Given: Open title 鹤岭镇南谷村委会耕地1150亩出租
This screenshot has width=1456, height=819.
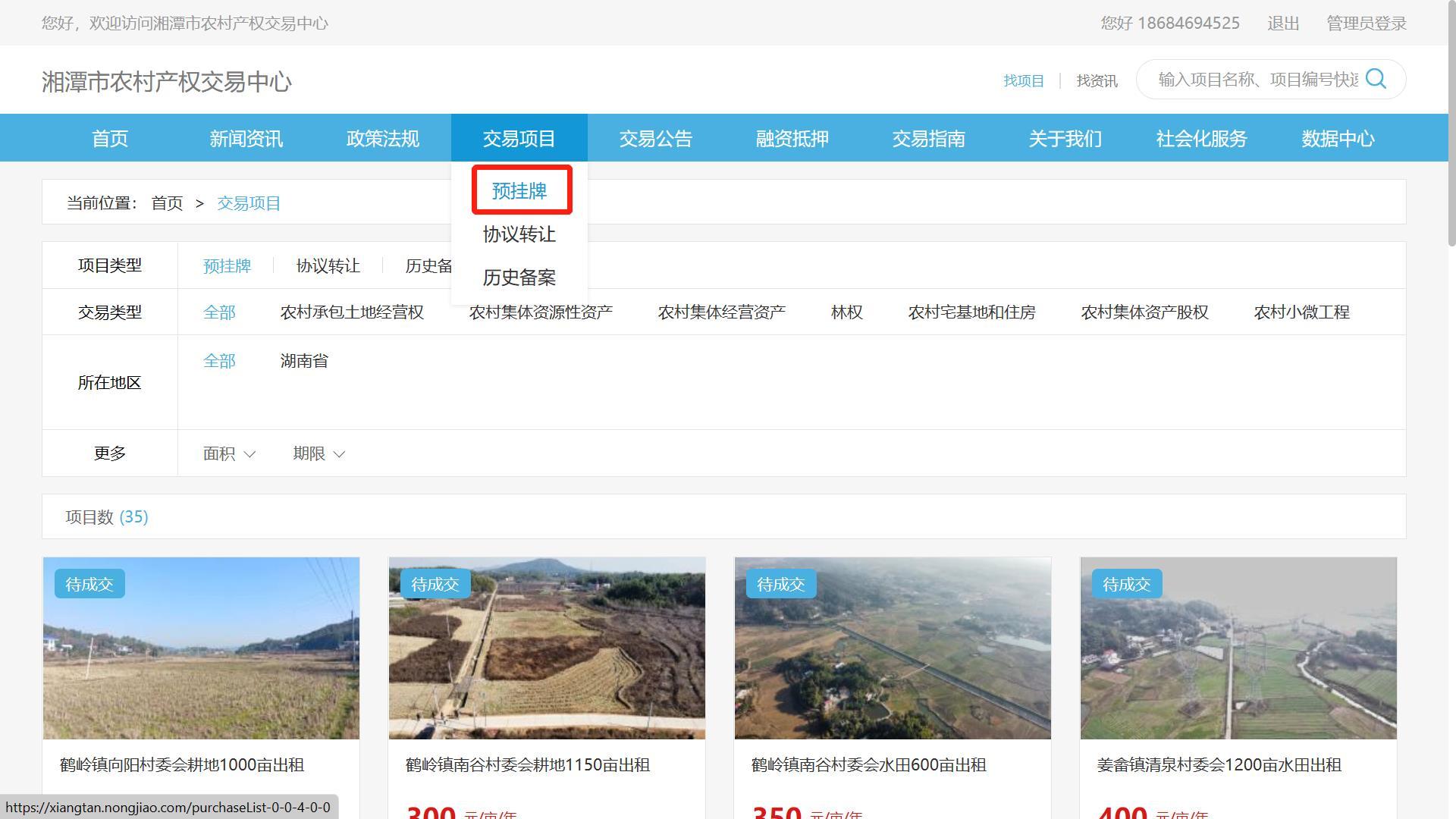Looking at the screenshot, I should pyautogui.click(x=528, y=765).
